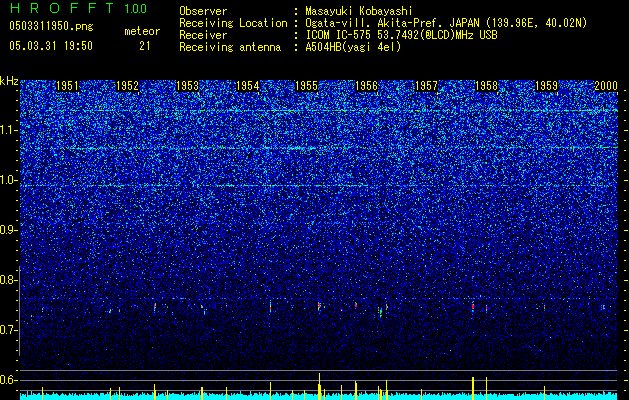The height and width of the screenshot is (400, 629).
Task: Click the 1952 time marker
Action: (127, 86)
